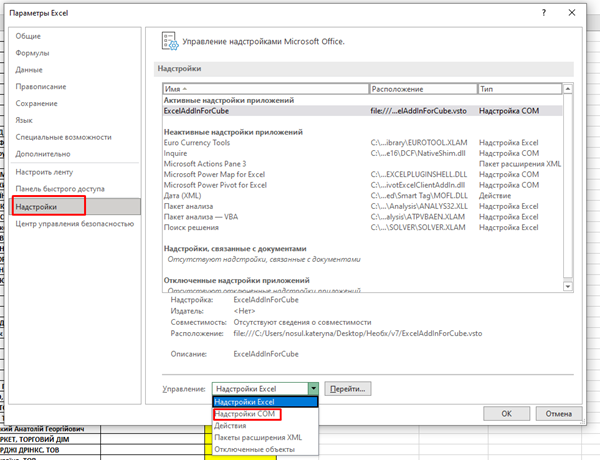Open Центр управления безопасностью
This screenshot has width=600, height=460.
(75, 224)
